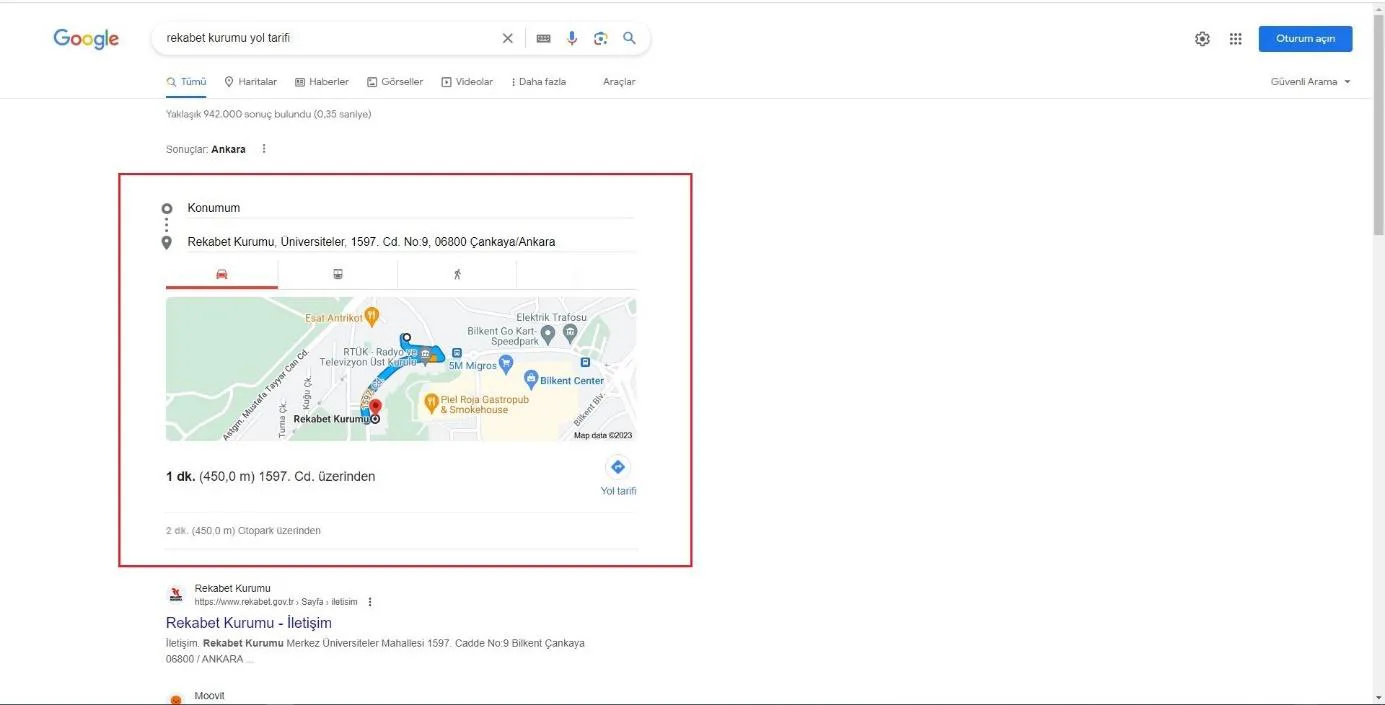Click the Moovit result favicon

(x=176, y=699)
